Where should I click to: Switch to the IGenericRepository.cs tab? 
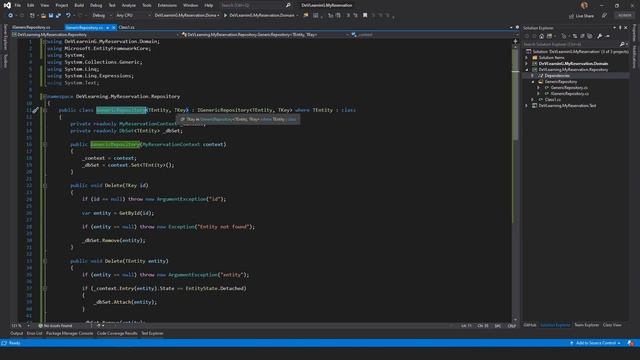pyautogui.click(x=32, y=27)
